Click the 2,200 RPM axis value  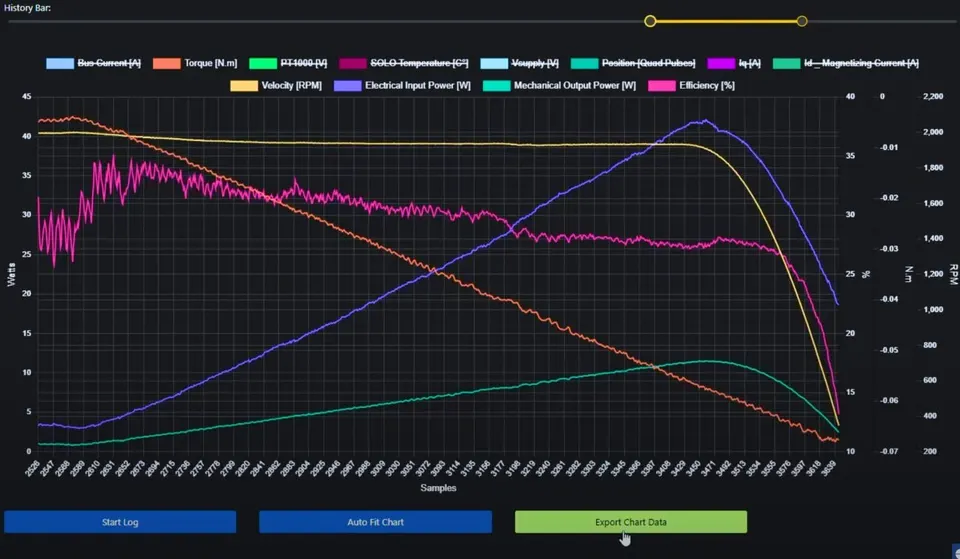[933, 96]
